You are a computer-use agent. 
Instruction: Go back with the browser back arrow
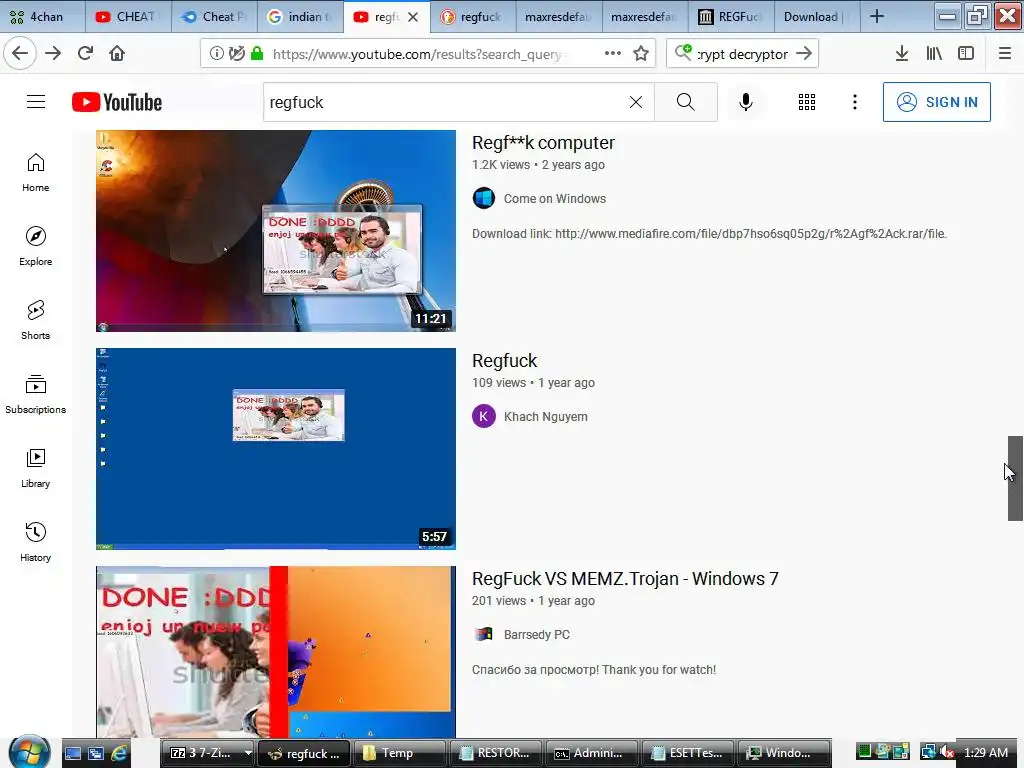click(x=20, y=54)
